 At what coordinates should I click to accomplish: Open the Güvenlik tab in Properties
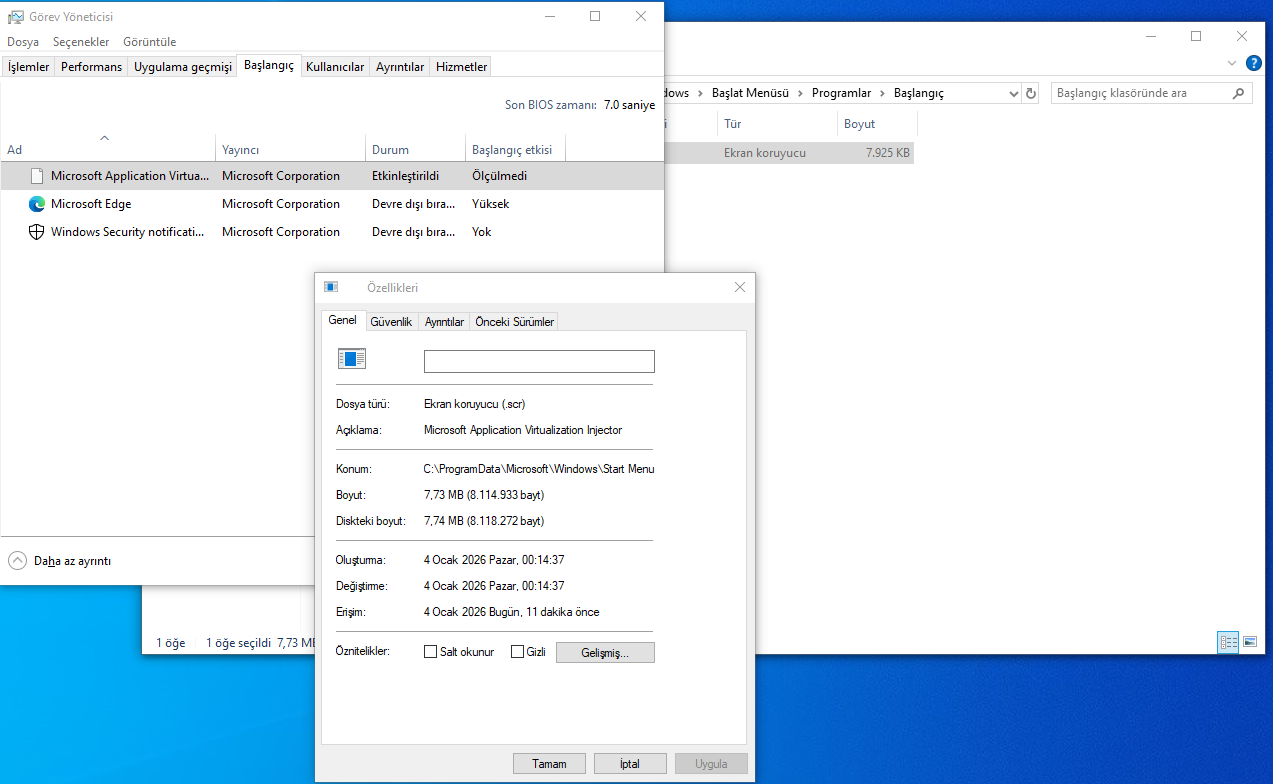[391, 322]
